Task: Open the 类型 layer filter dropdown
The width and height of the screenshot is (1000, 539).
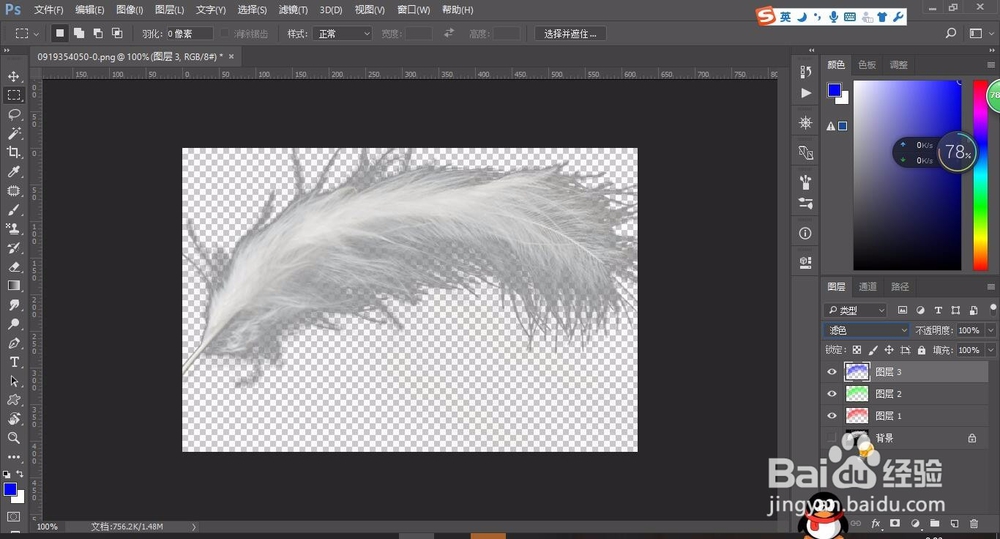Action: (855, 310)
